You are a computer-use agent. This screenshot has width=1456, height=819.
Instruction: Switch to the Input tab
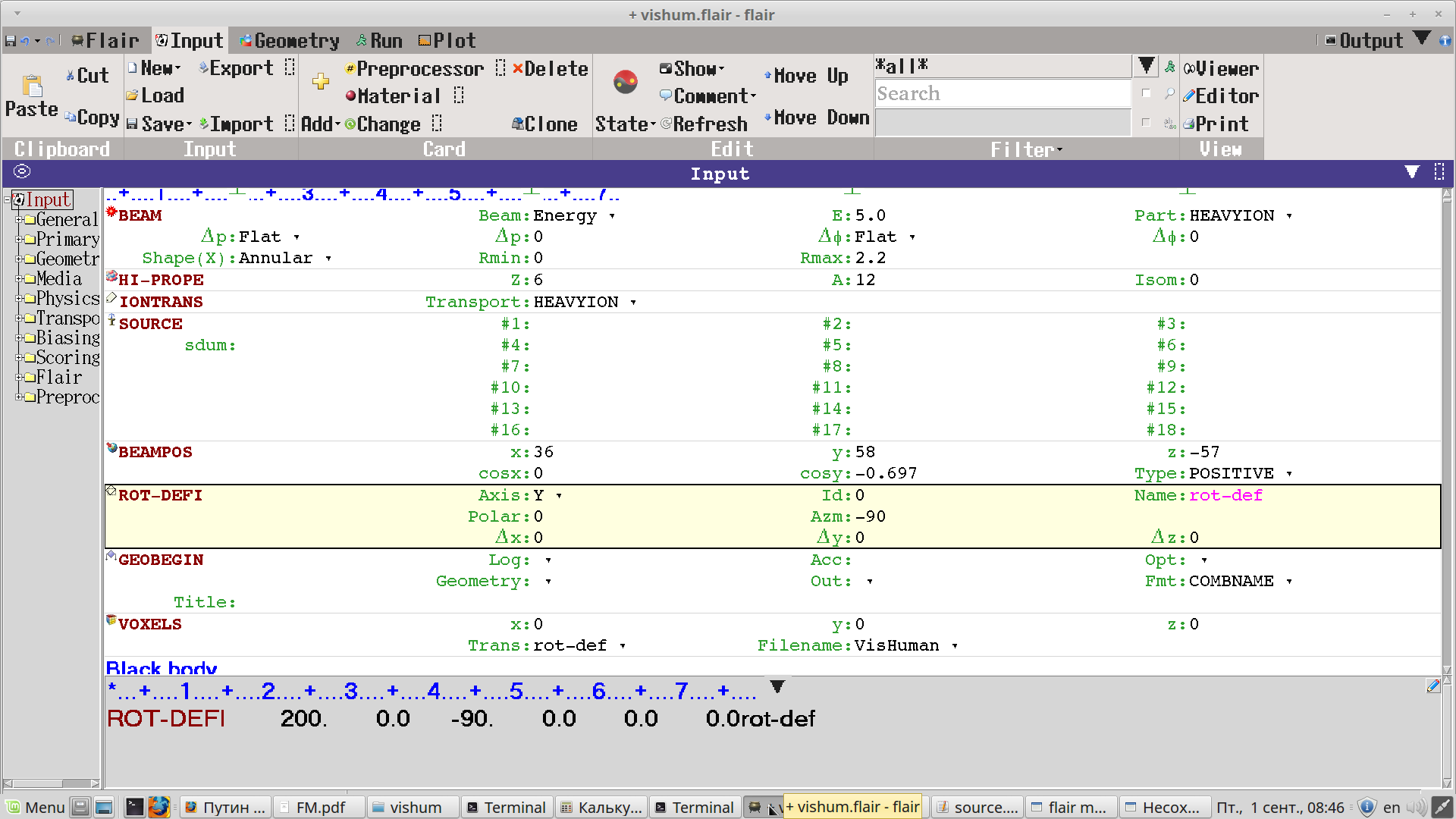coord(190,41)
